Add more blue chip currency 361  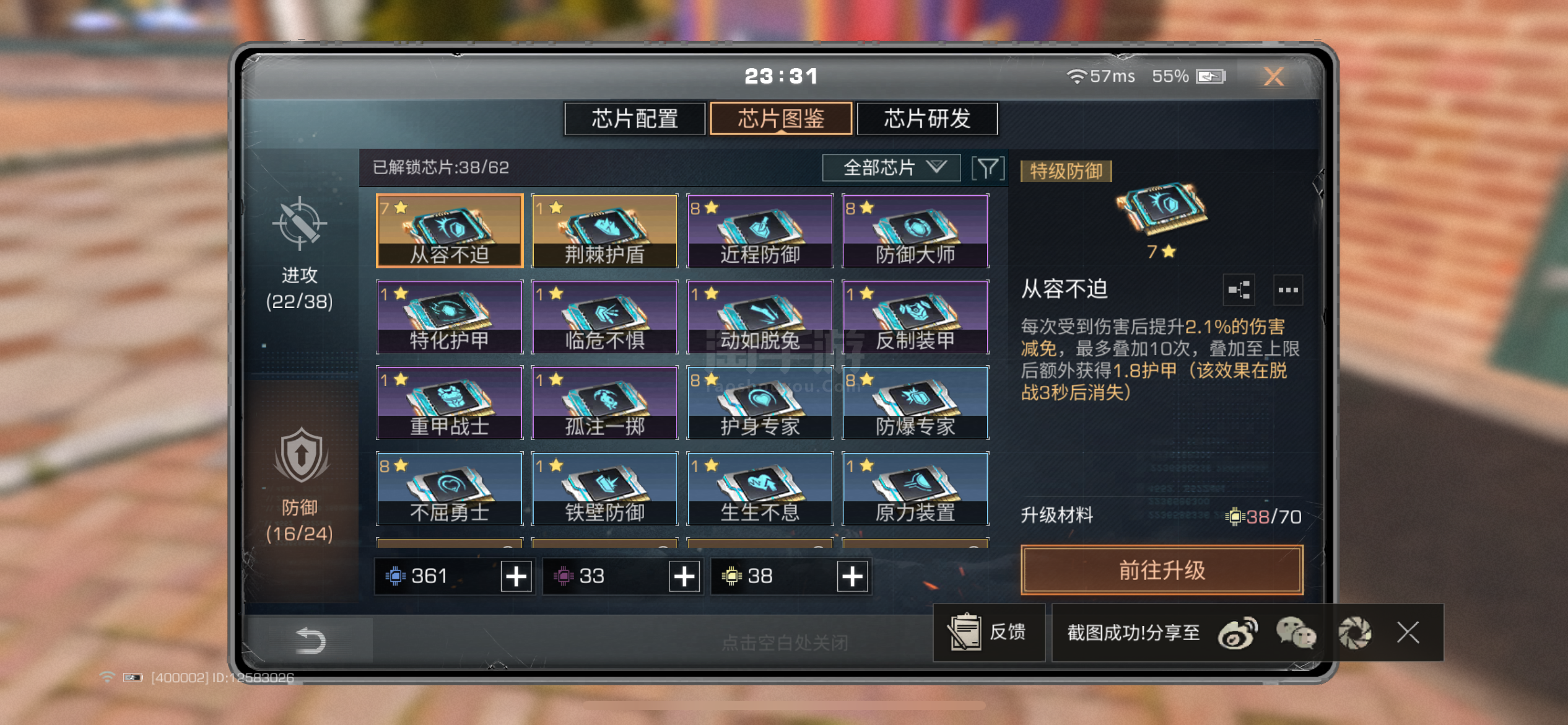516,576
